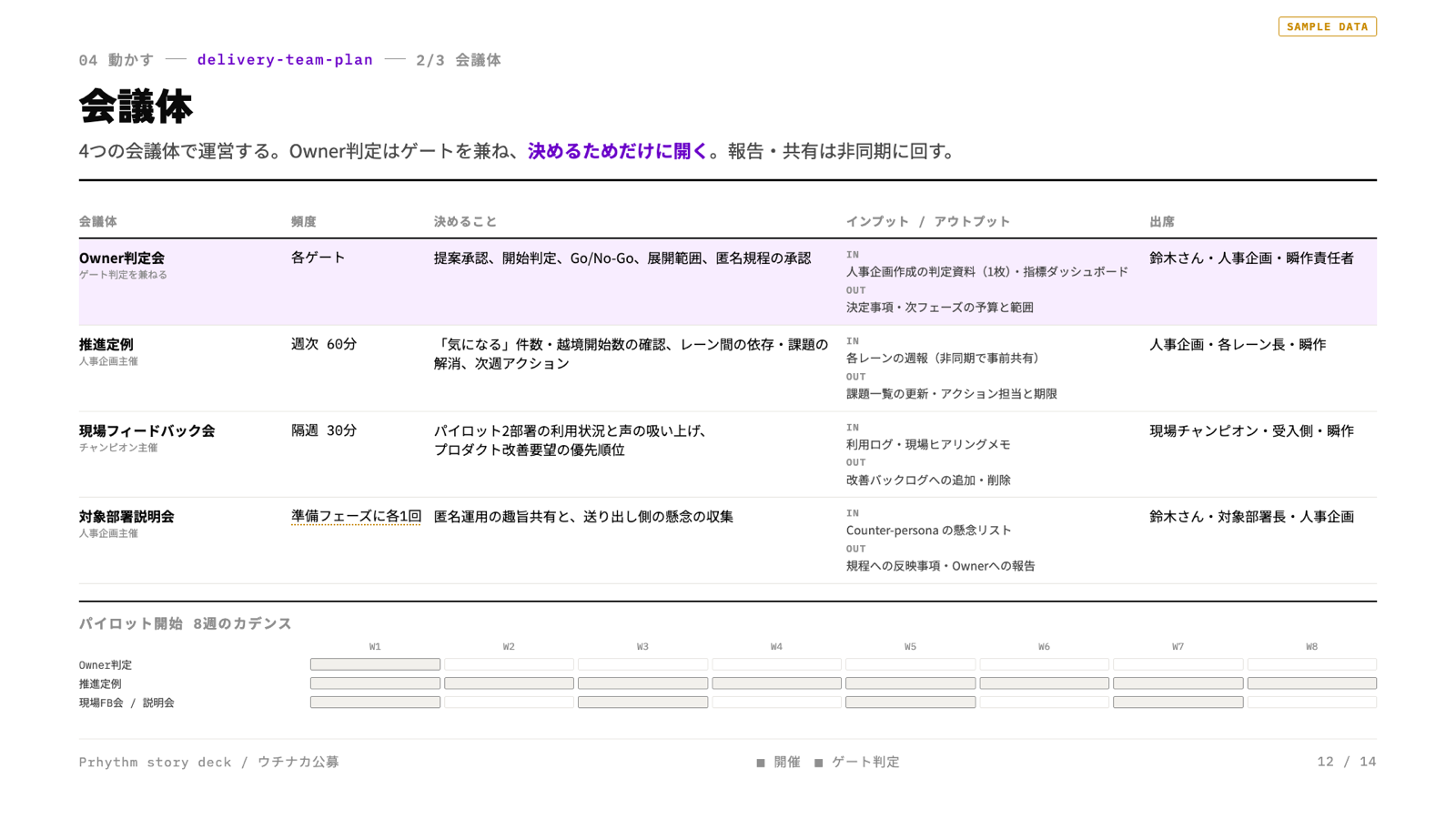Image resolution: width=1456 pixels, height=819 pixels.
Task: Click 利用ログ・現場ヒアリングメモ input text
Action: (928, 444)
